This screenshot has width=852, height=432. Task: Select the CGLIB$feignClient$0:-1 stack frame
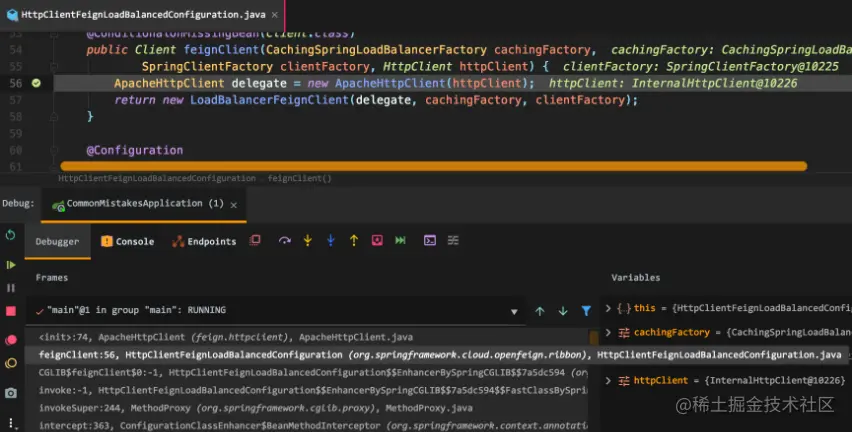pyautogui.click(x=307, y=372)
